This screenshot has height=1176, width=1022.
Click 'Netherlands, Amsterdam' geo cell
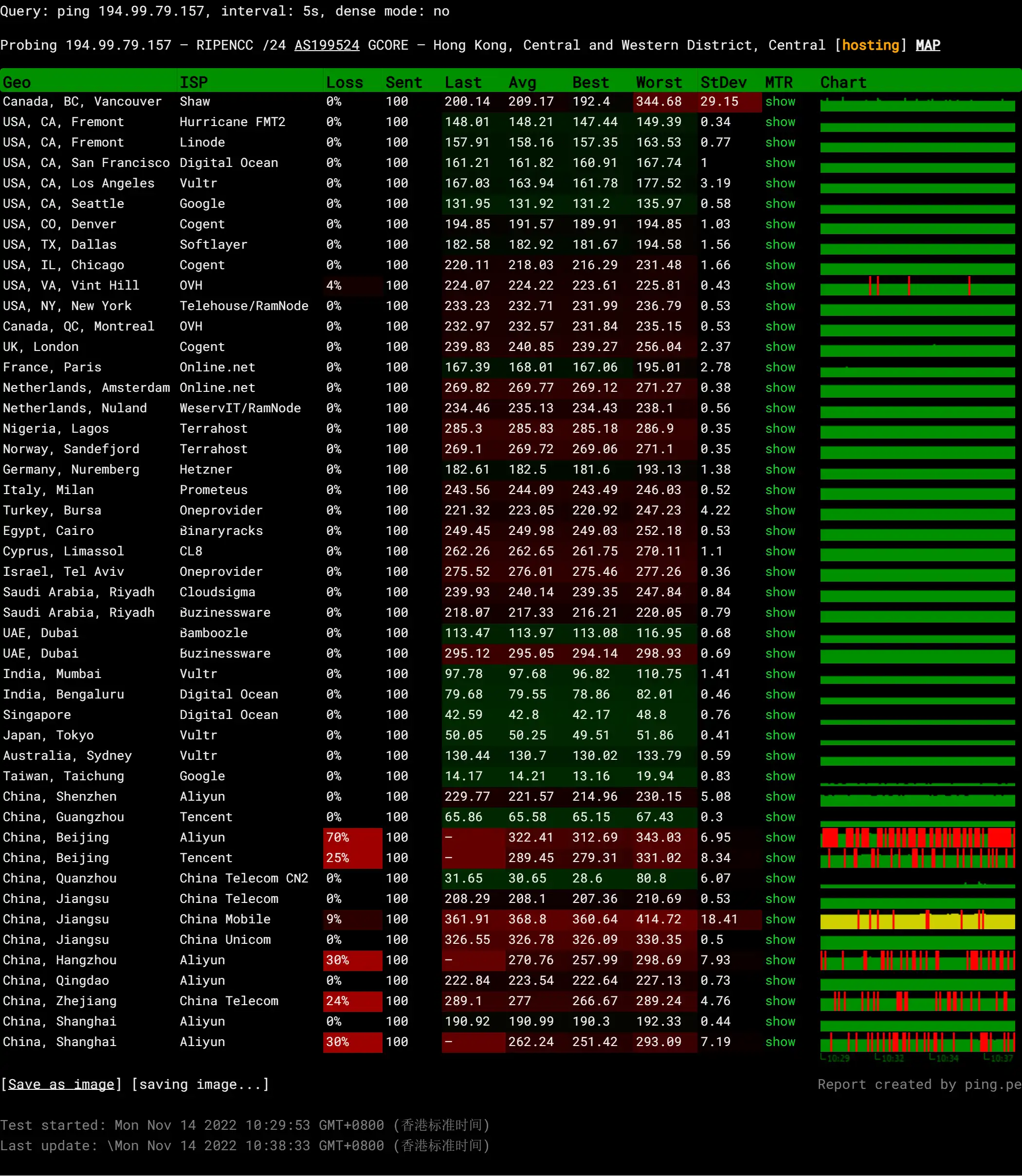tap(86, 388)
